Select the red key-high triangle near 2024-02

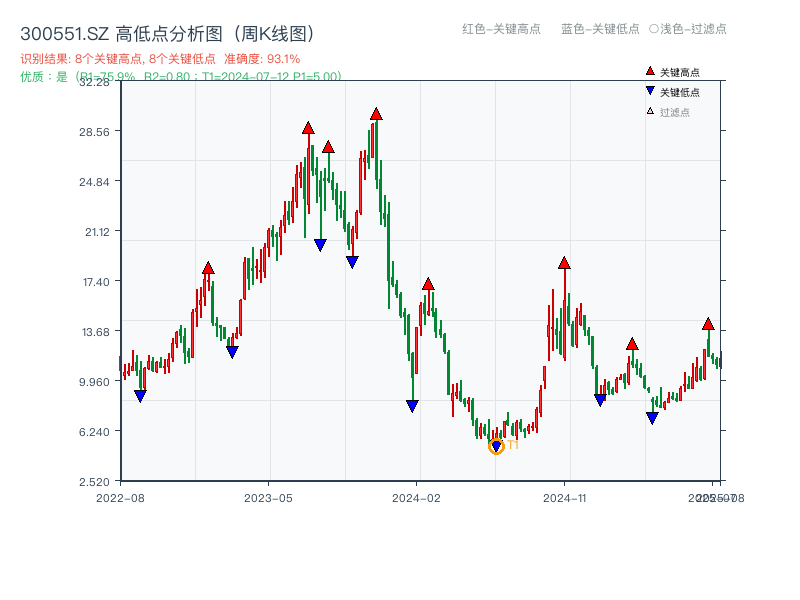point(428,284)
